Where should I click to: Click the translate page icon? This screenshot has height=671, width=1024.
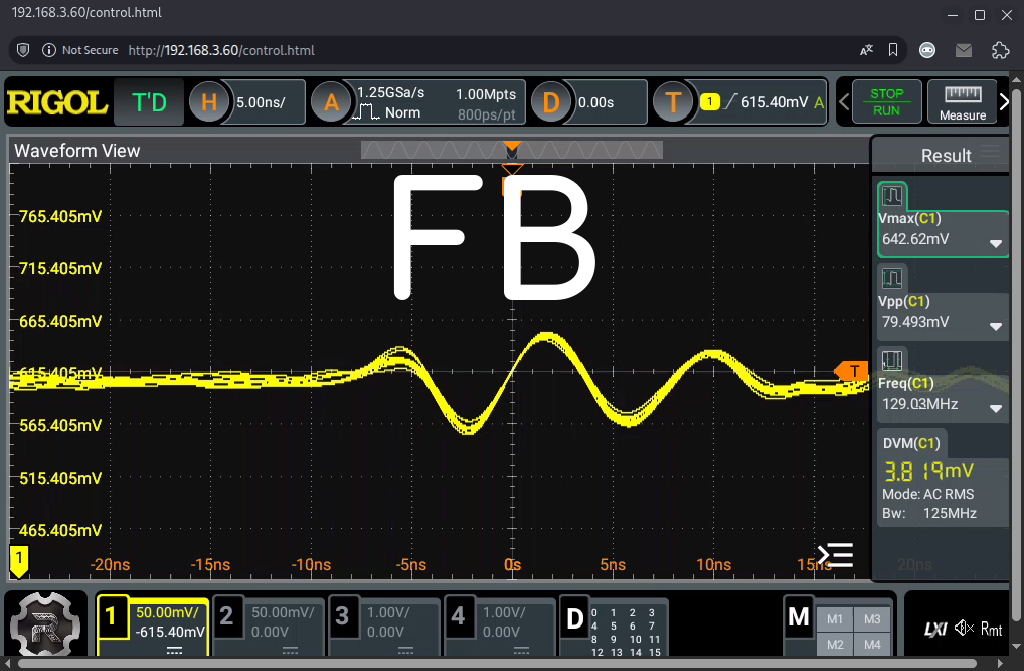click(x=866, y=50)
